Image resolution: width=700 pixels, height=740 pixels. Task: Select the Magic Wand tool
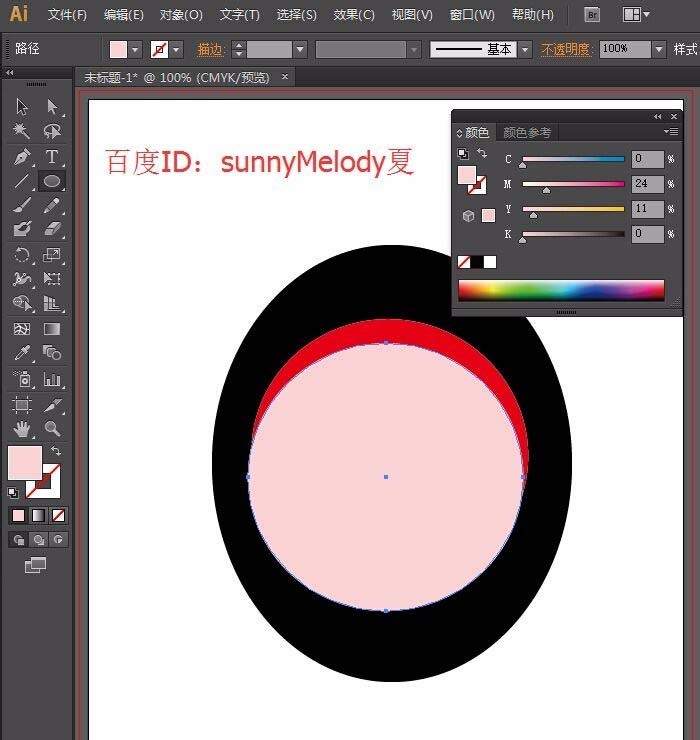pyautogui.click(x=22, y=131)
